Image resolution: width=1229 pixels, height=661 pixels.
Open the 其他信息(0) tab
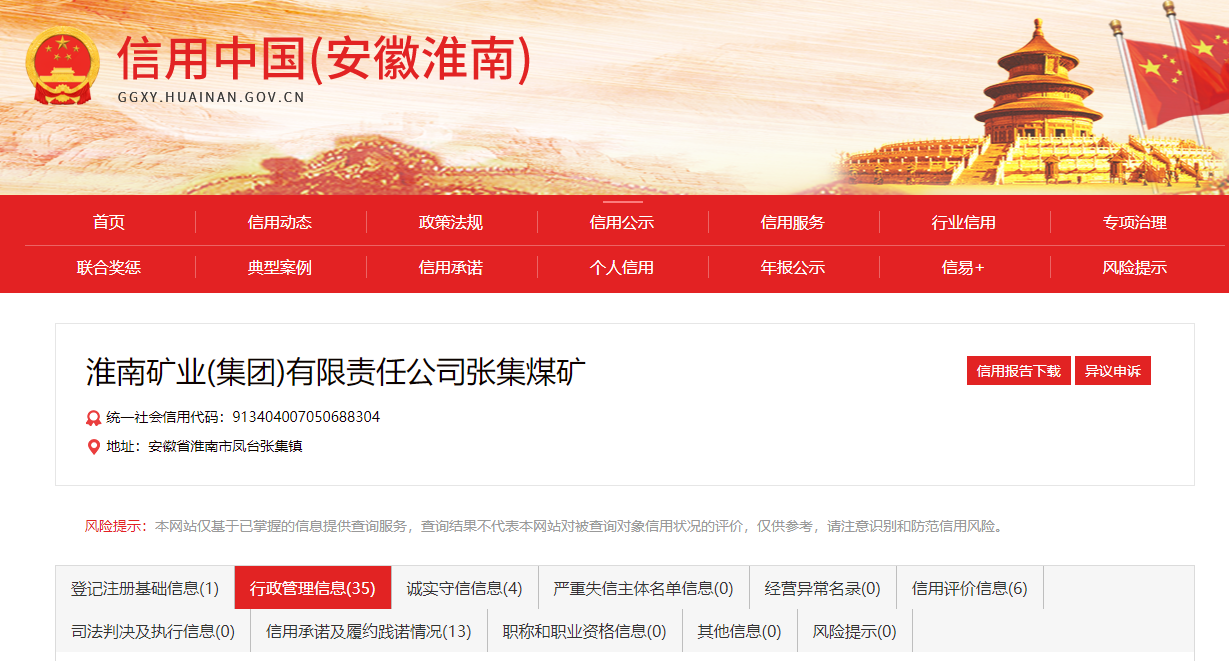pyautogui.click(x=740, y=631)
